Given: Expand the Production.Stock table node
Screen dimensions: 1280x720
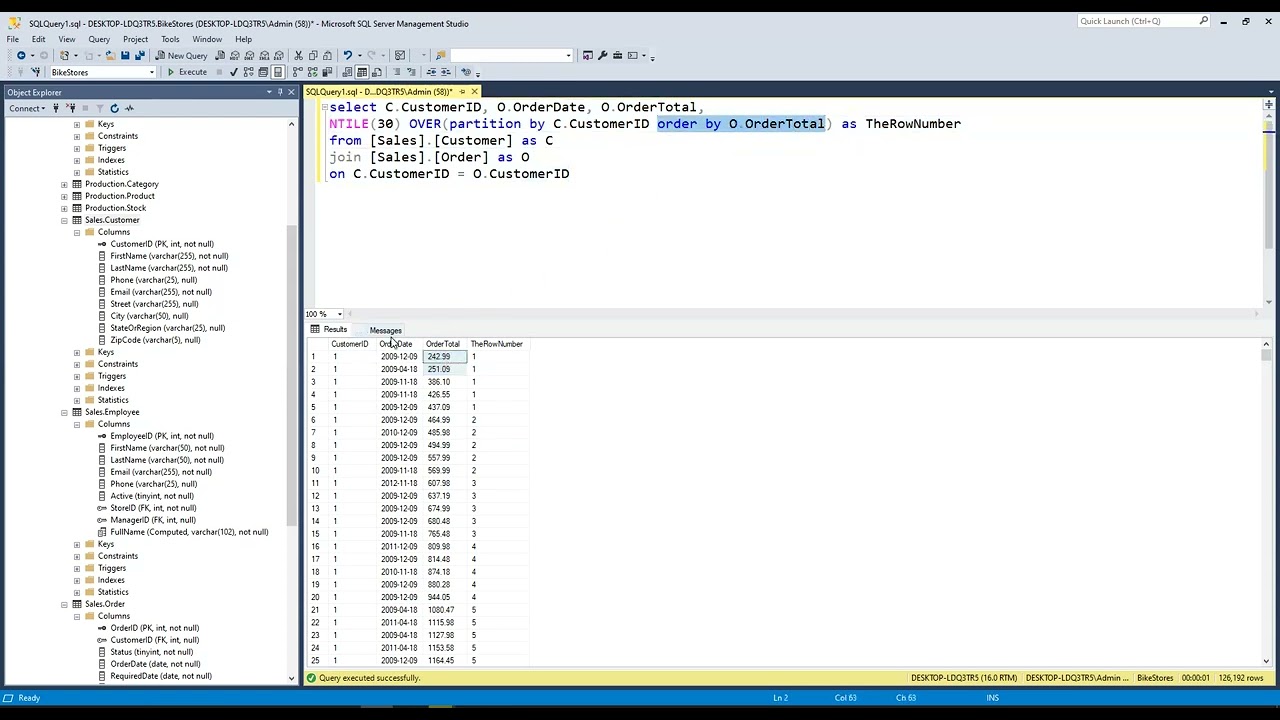Looking at the screenshot, I should 64,208.
